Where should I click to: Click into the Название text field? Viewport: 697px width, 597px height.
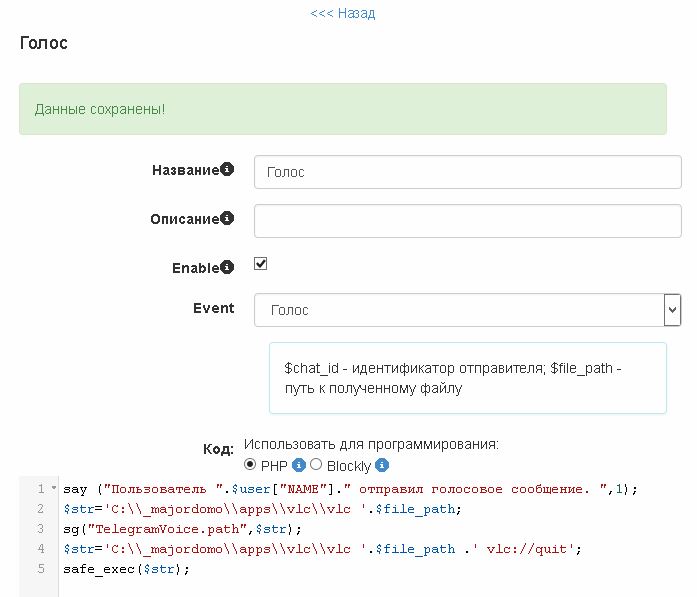pyautogui.click(x=467, y=172)
